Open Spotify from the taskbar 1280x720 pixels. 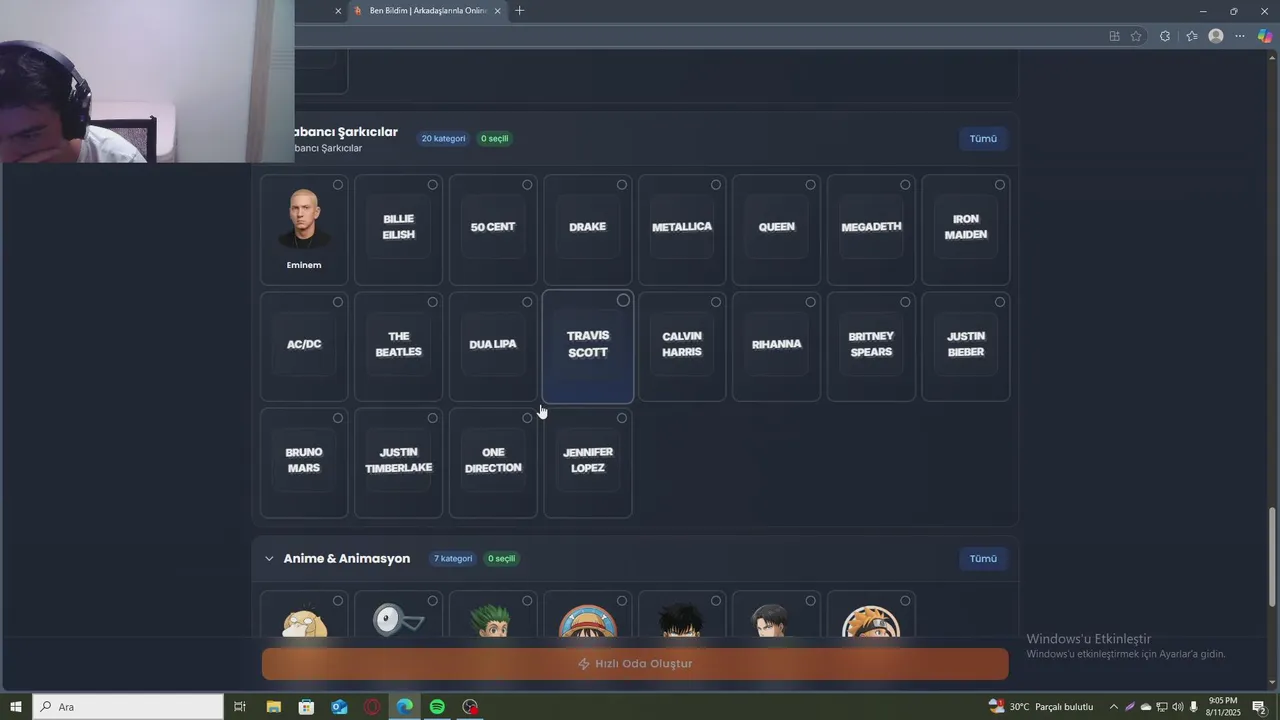point(437,707)
